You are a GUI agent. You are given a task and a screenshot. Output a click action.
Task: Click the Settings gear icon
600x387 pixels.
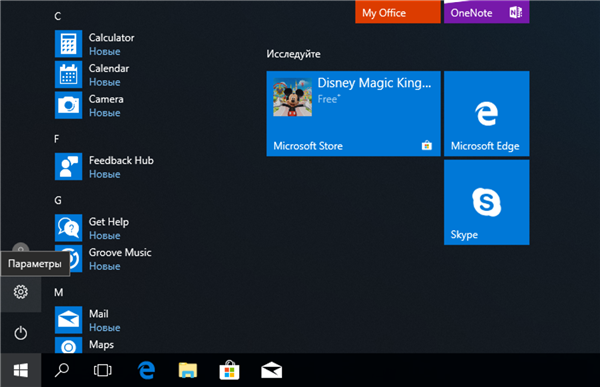click(21, 292)
